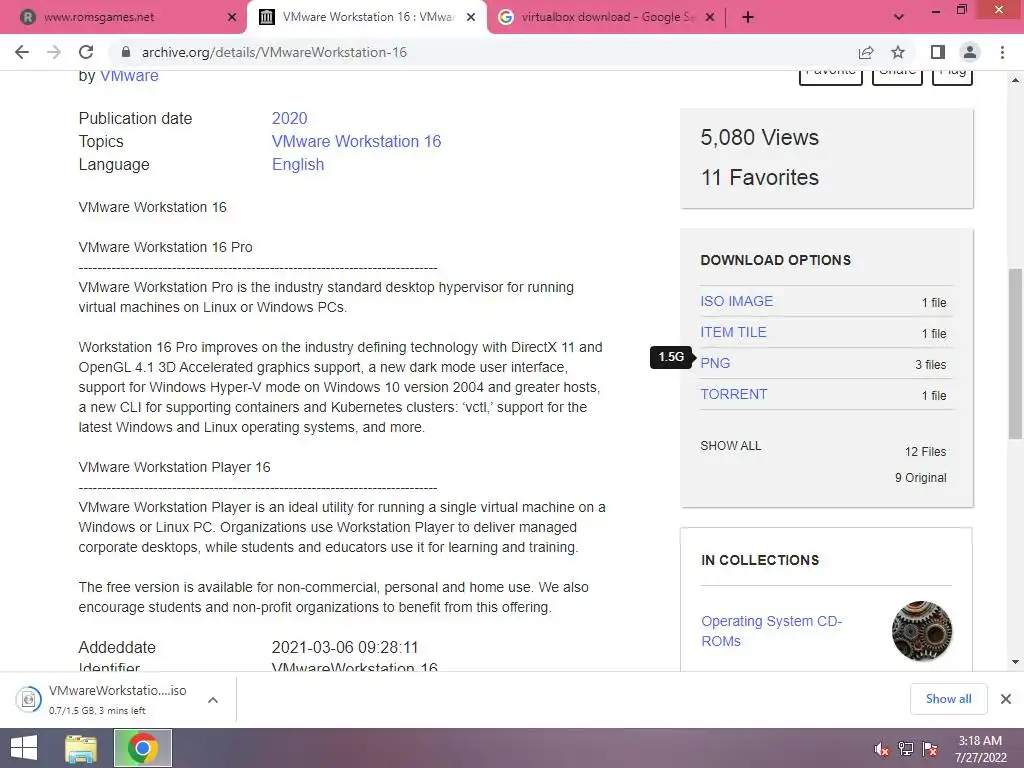This screenshot has height=768, width=1024.
Task: Open Chrome three-dot menu
Action: 1002,52
